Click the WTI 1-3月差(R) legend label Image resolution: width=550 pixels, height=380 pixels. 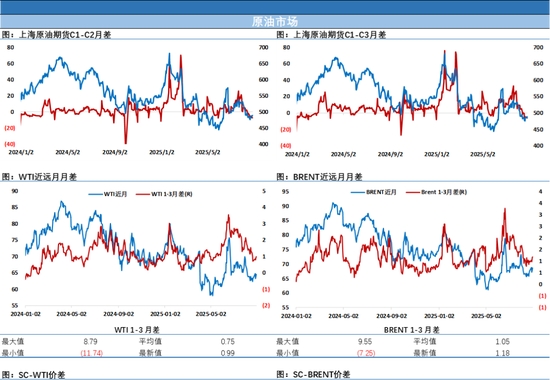click(172, 194)
